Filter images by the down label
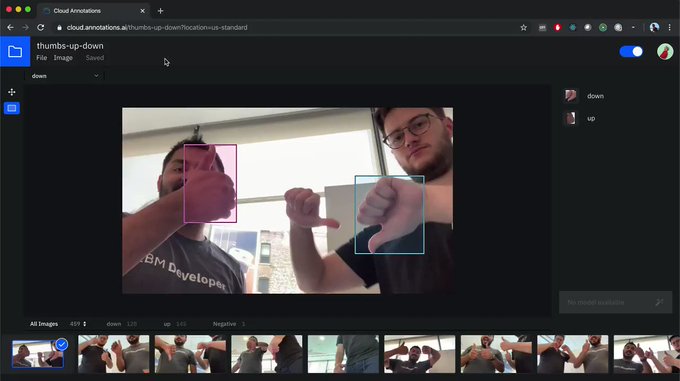 click(x=121, y=324)
